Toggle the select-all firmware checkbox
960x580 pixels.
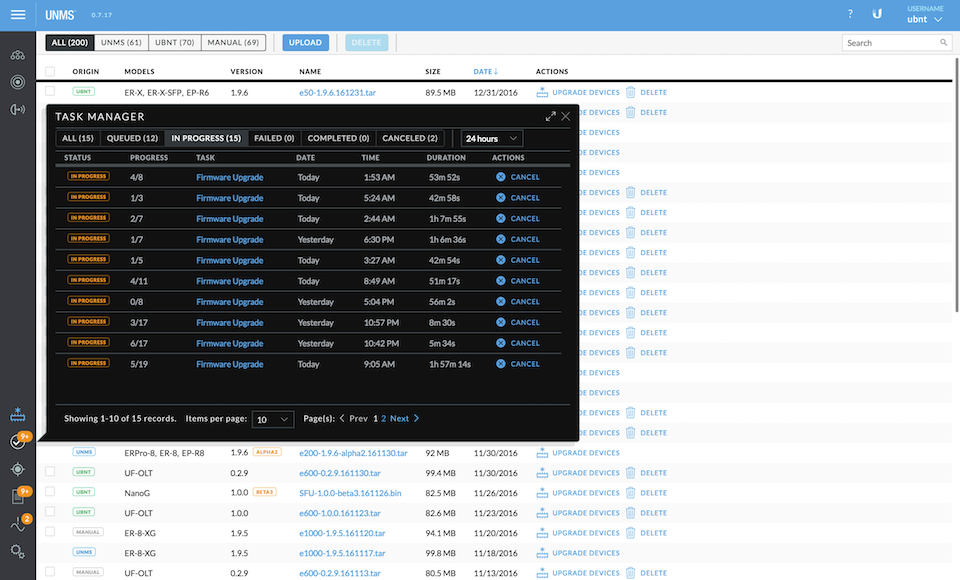click(50, 72)
